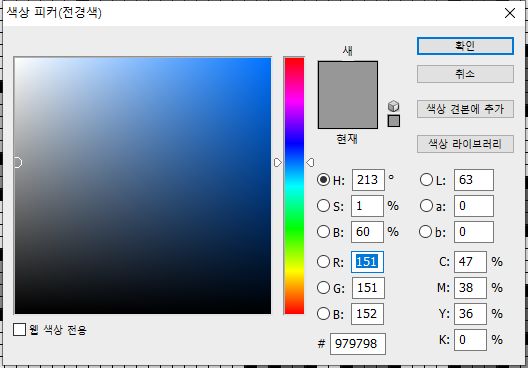Click the Y field showing 36
528x368 pixels.
coord(470,314)
